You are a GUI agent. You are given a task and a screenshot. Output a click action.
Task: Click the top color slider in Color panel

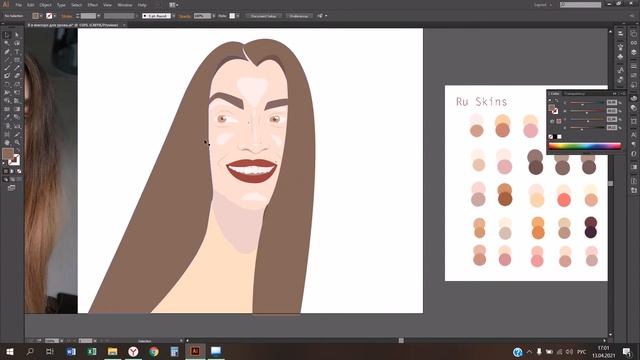pos(587,102)
